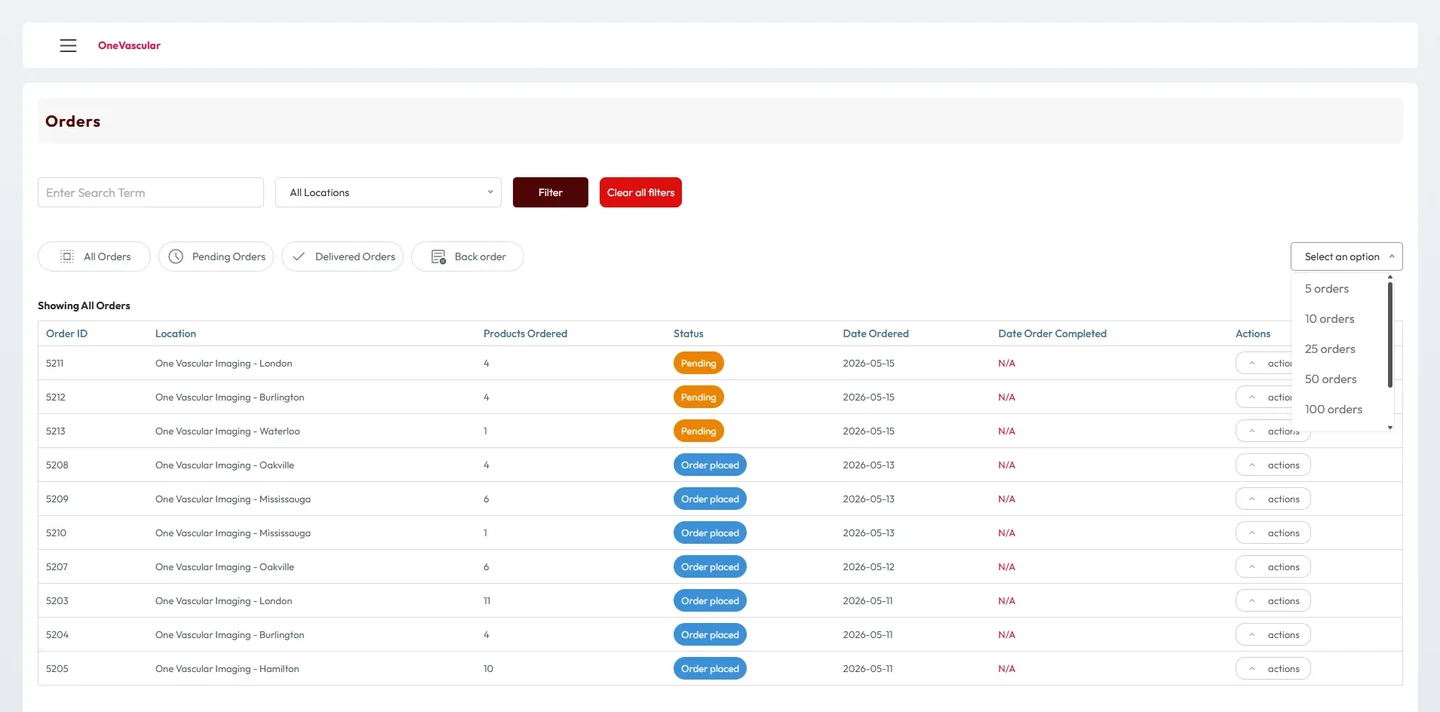Viewport: 1440px width, 712px height.
Task: Open actions dropdown for order 5208
Action: click(x=1273, y=465)
